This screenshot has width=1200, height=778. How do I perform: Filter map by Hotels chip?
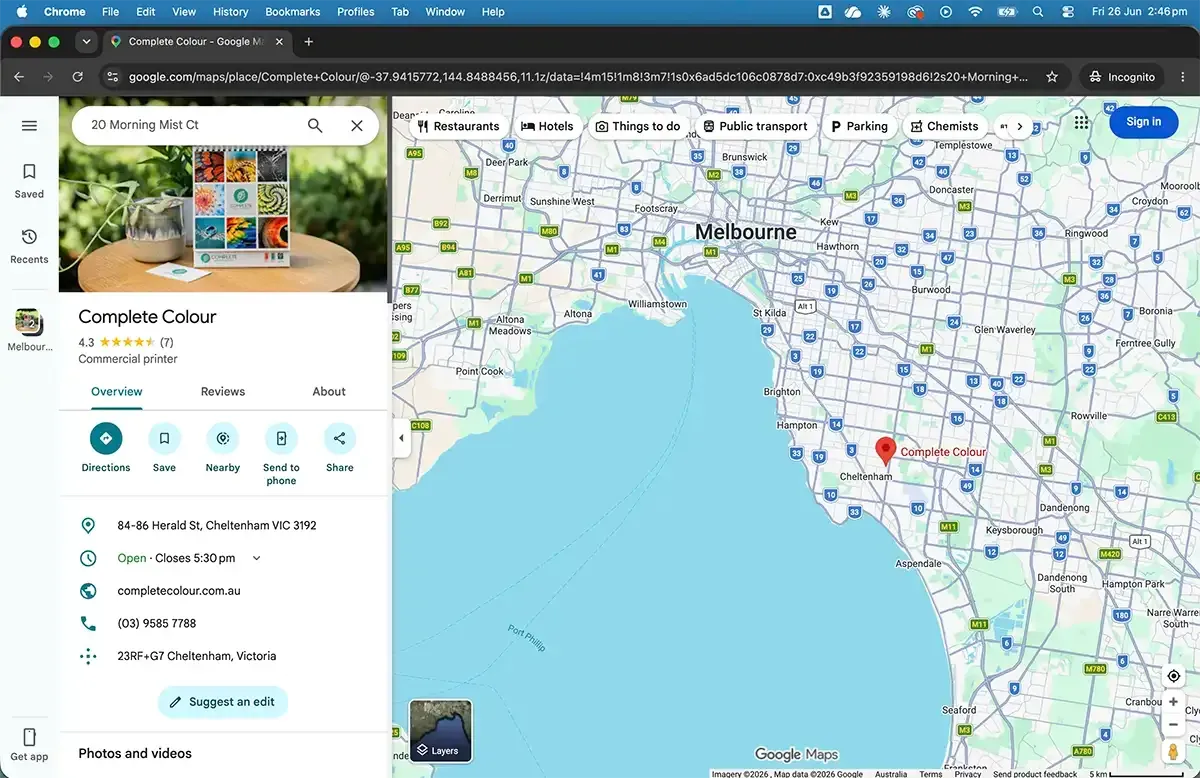point(547,126)
